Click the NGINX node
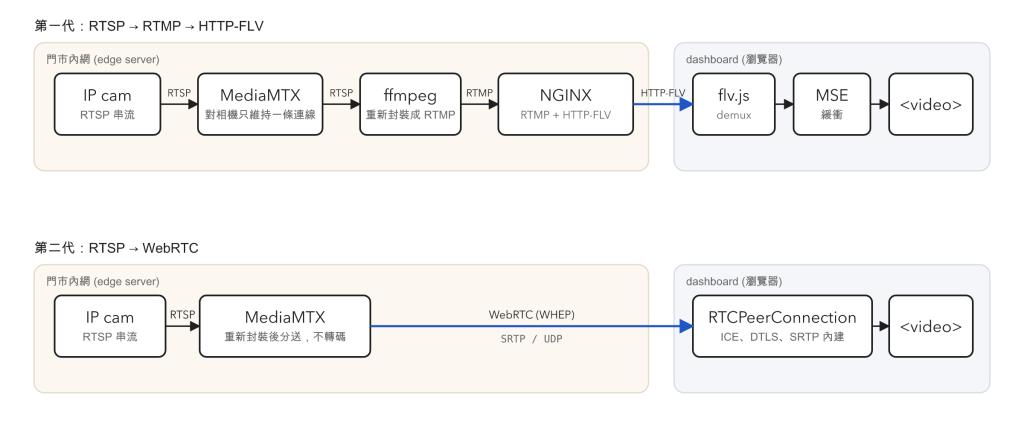Screen dimensions: 1024x444 coord(566,104)
